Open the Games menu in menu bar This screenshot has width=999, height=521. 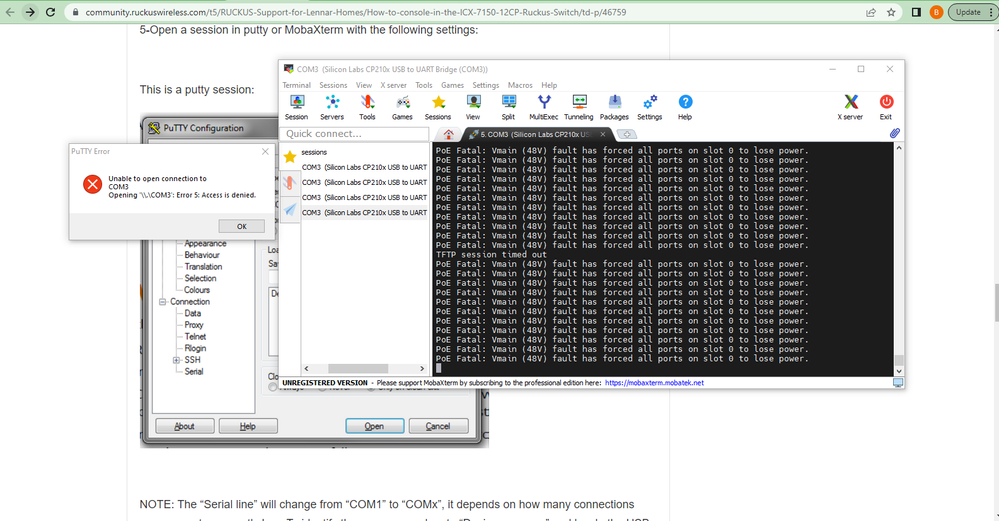coord(452,85)
